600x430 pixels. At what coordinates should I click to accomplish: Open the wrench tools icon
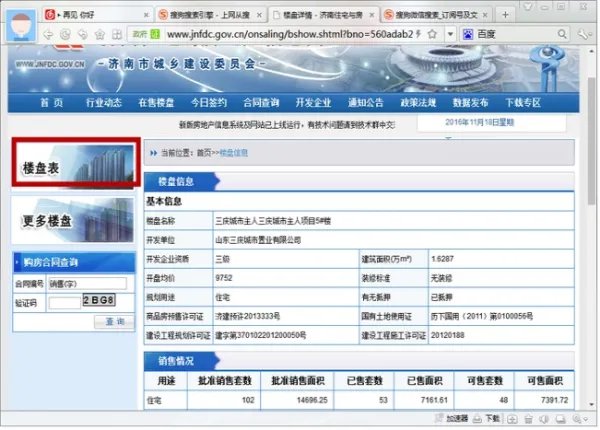(584, 34)
